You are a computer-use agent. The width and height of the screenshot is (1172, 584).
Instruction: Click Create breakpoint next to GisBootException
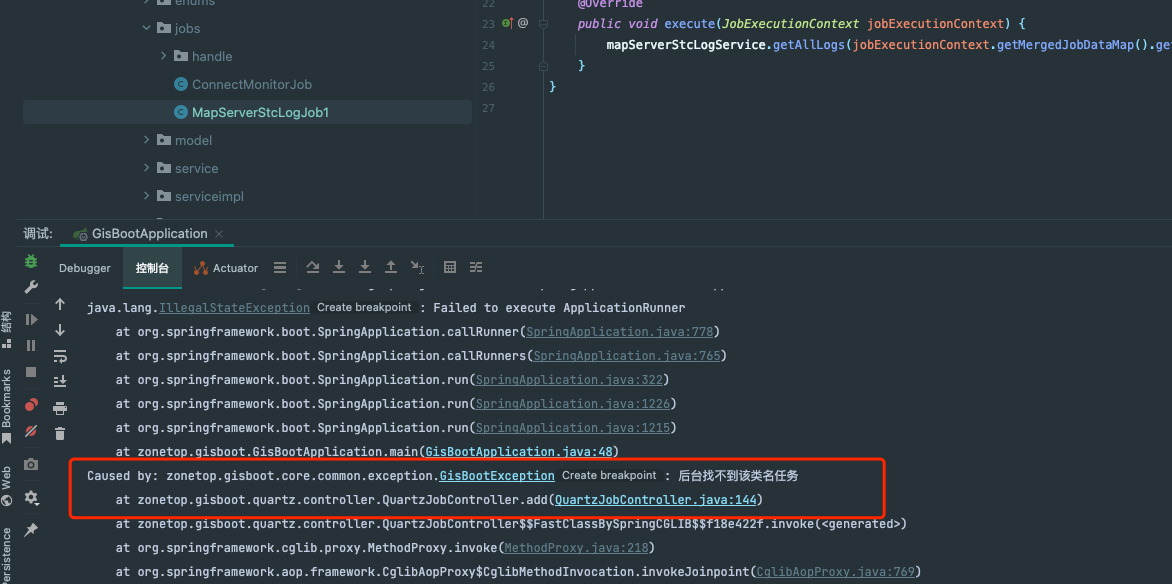609,476
